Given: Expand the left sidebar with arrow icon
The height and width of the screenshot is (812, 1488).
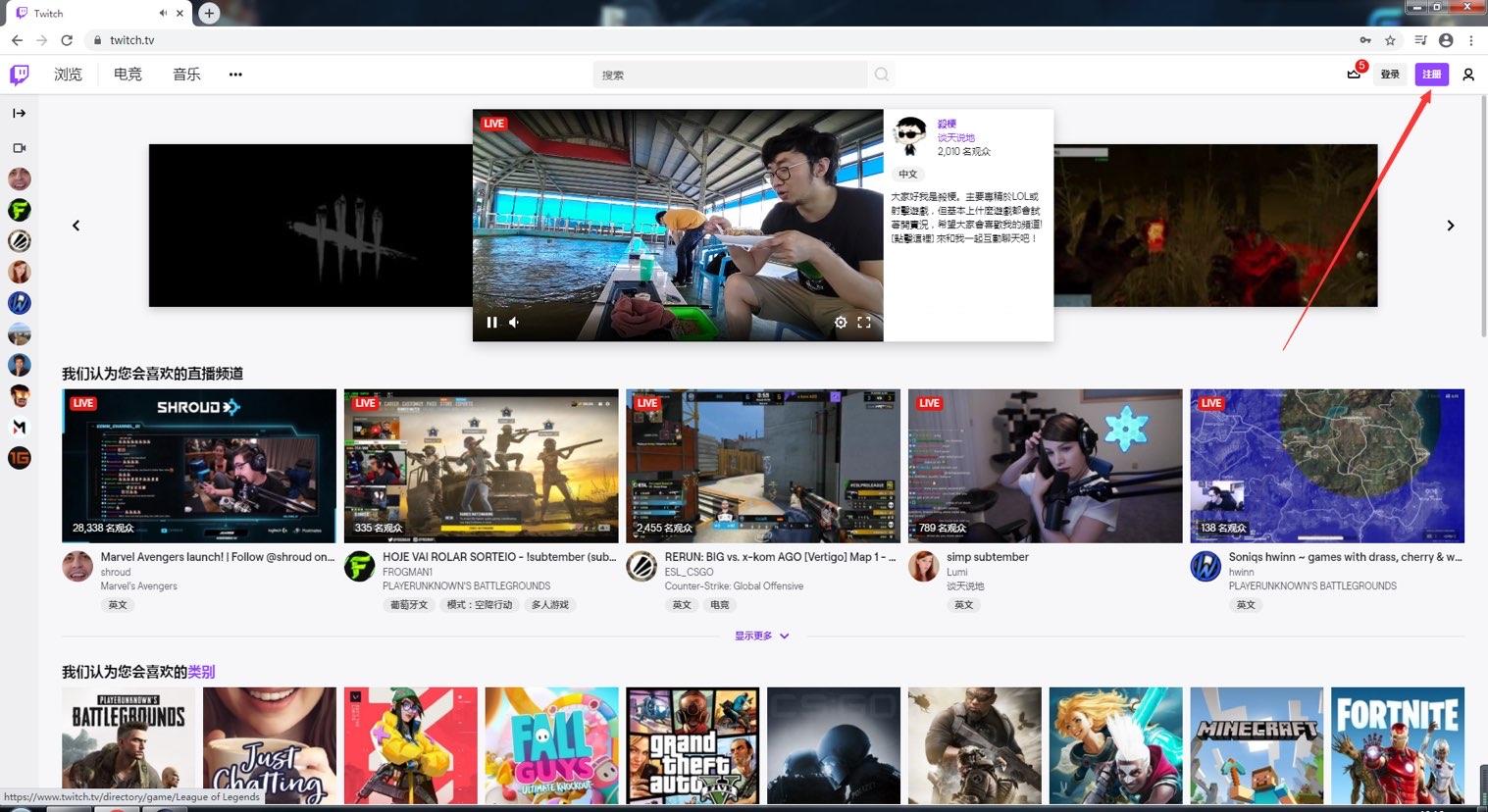Looking at the screenshot, I should (x=19, y=113).
